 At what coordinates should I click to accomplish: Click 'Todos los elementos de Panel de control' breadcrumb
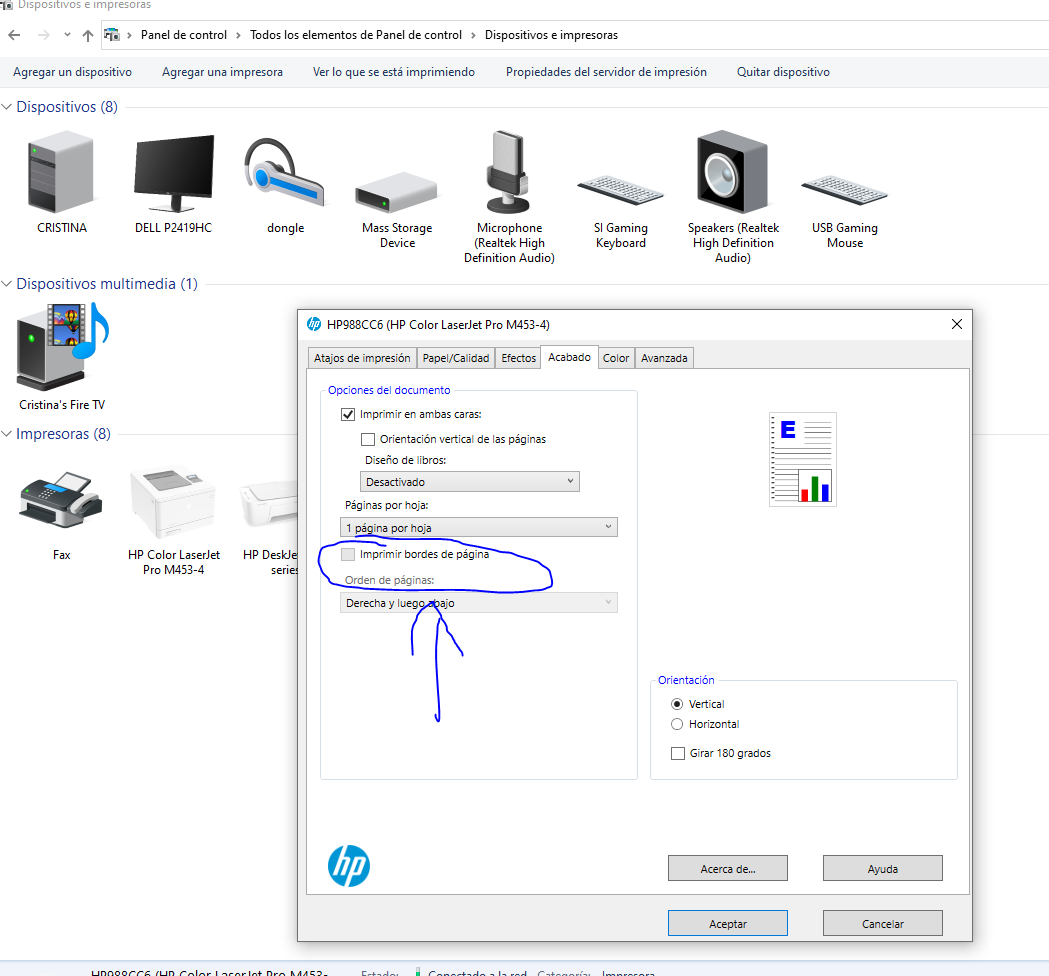point(356,35)
